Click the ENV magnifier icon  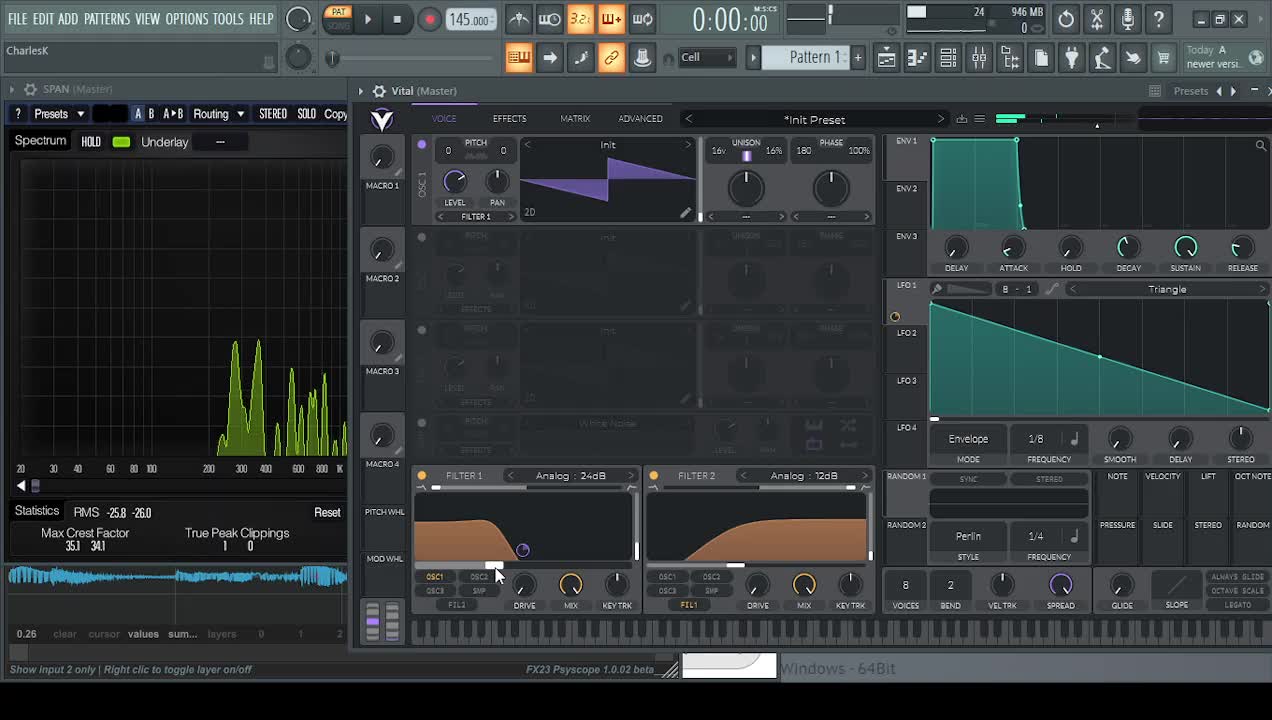click(x=1260, y=146)
